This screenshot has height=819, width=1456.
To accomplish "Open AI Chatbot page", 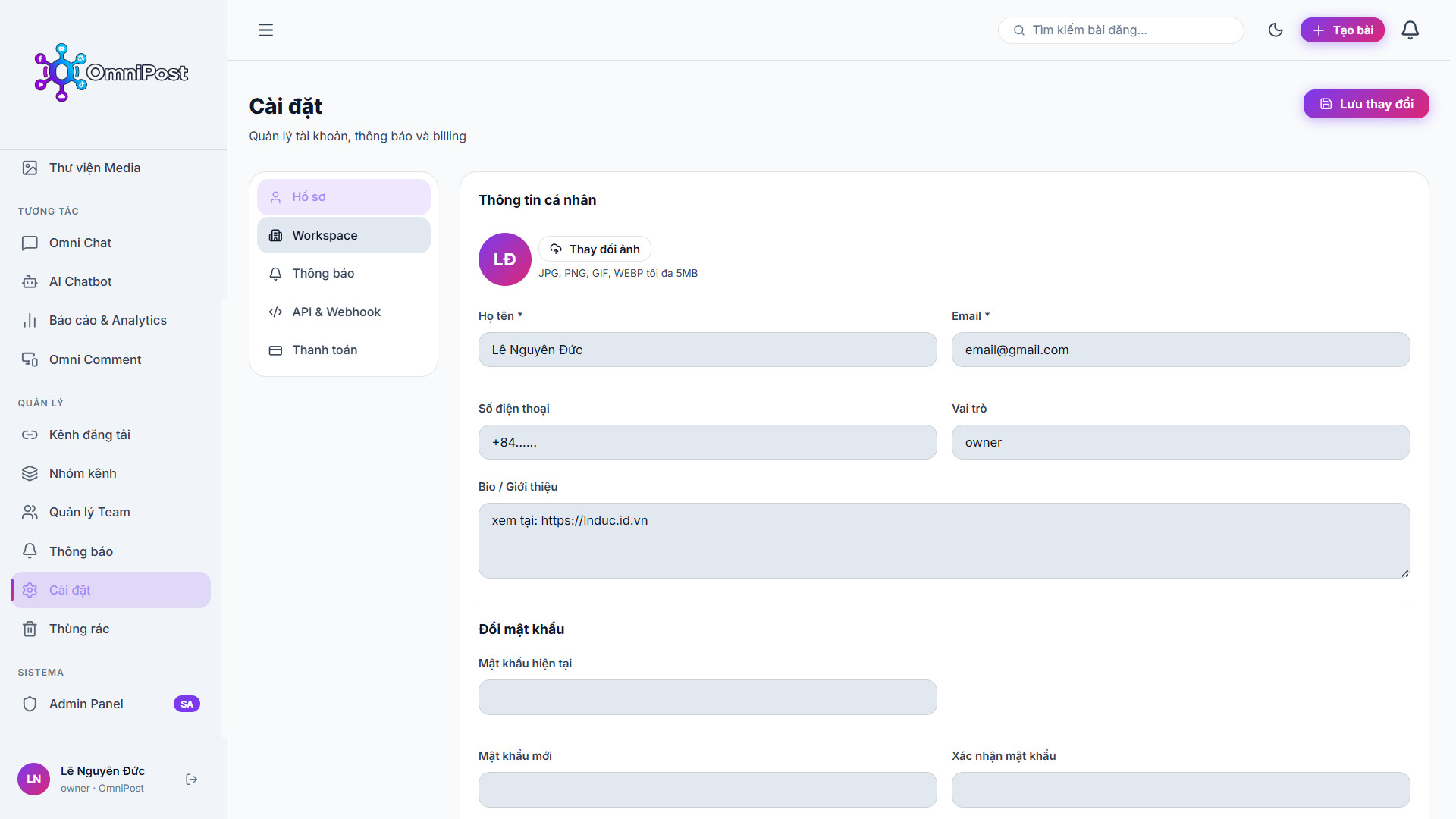I will [x=111, y=282].
